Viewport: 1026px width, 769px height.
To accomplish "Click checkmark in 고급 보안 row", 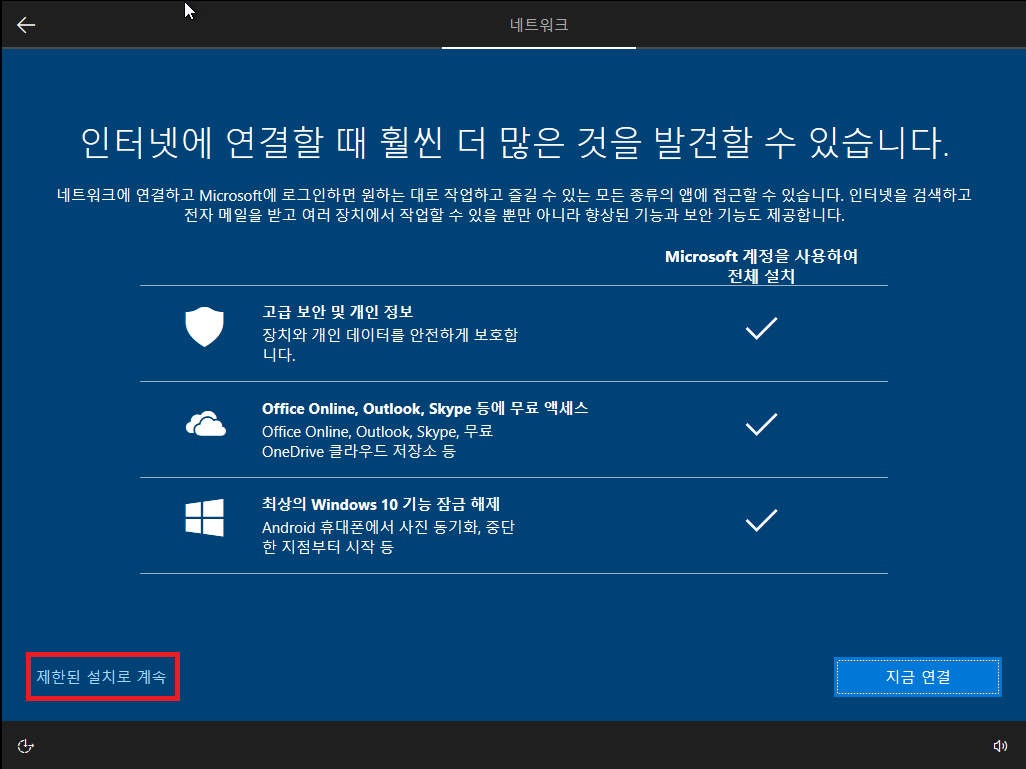I will [x=761, y=328].
